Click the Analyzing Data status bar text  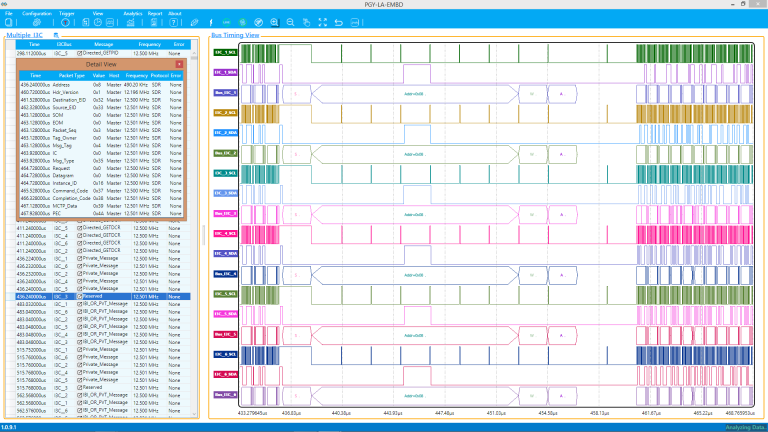(x=745, y=428)
